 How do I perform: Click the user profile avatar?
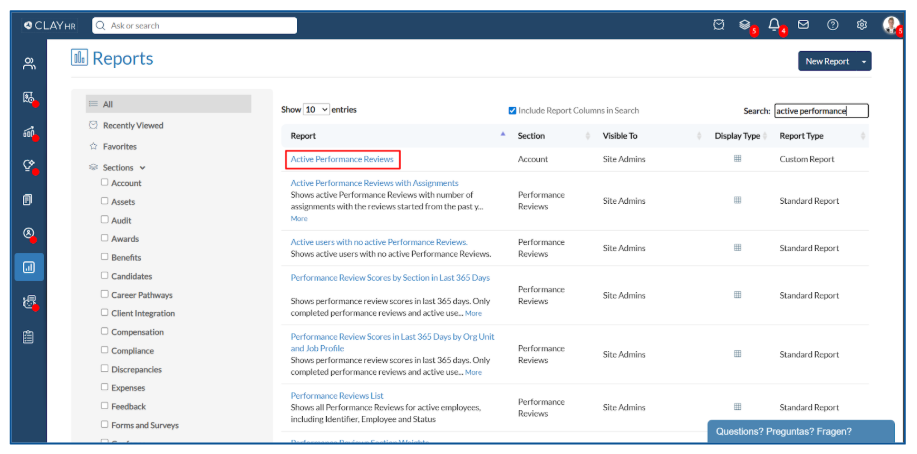[891, 25]
